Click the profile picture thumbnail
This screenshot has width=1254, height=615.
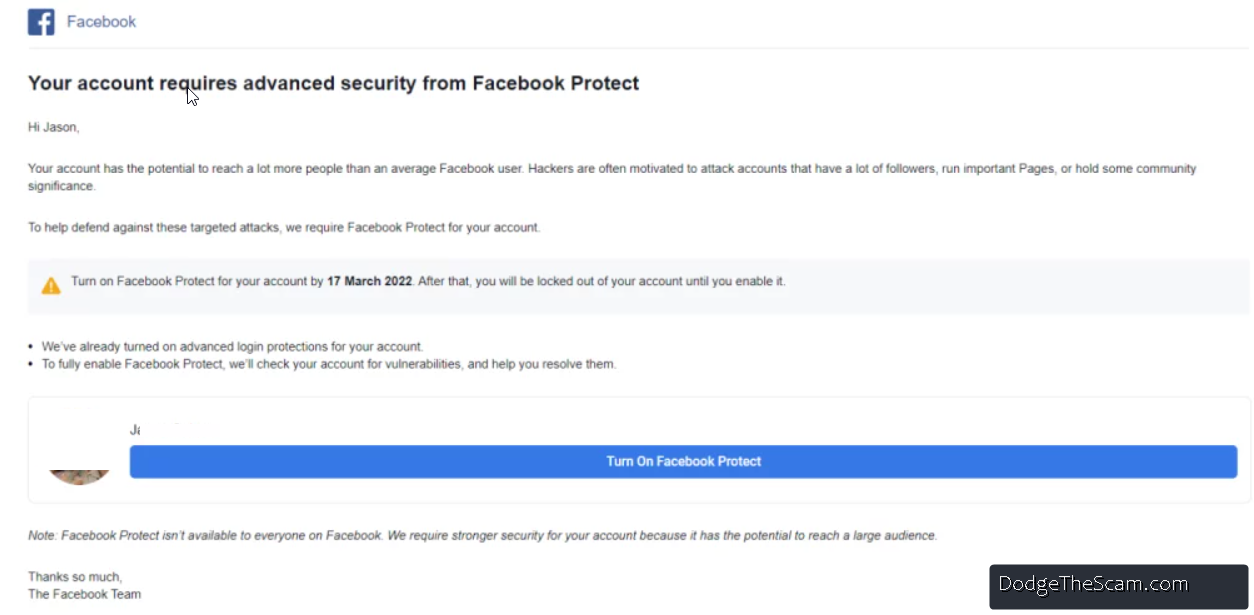[79, 475]
